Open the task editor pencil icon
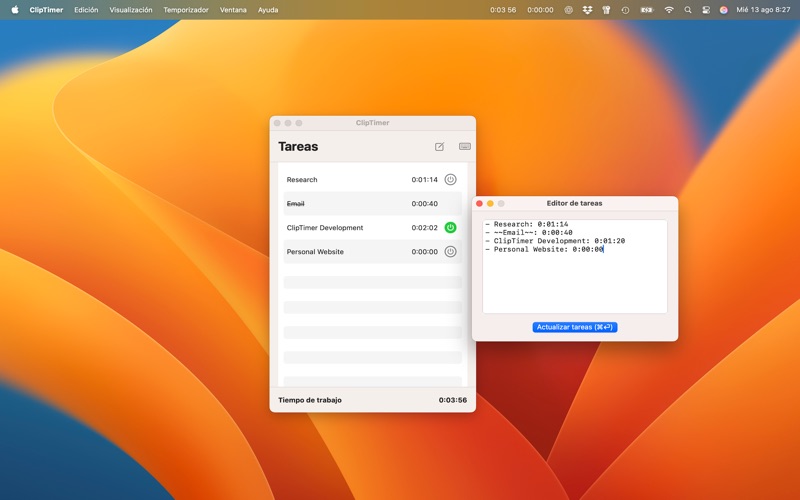 coord(439,147)
